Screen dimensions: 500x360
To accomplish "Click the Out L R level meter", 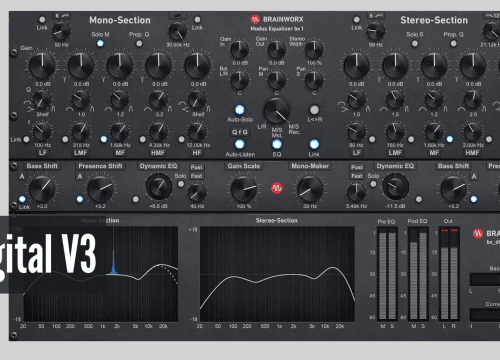I will tap(449, 274).
